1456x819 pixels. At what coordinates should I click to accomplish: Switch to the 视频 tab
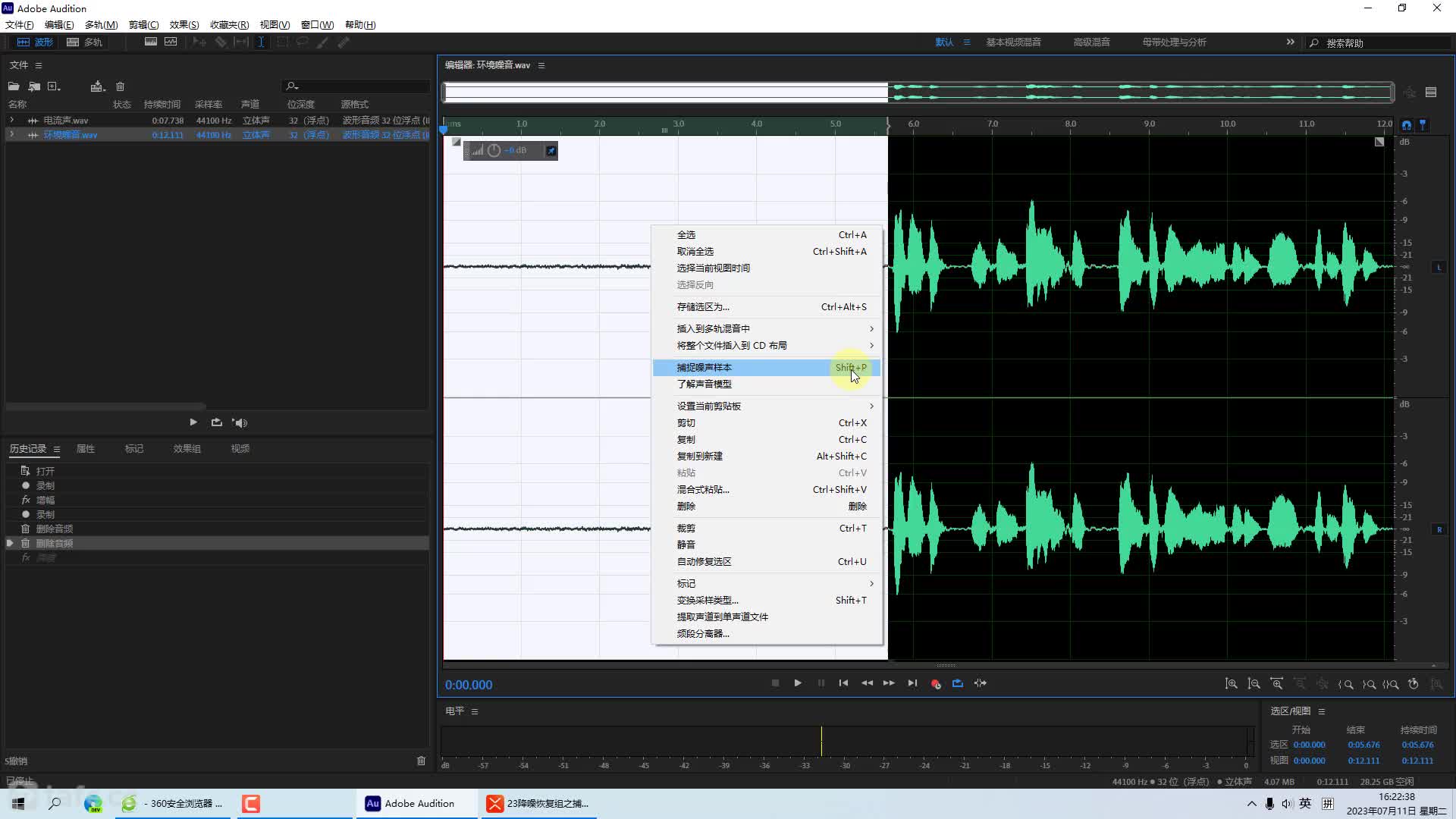coord(240,449)
